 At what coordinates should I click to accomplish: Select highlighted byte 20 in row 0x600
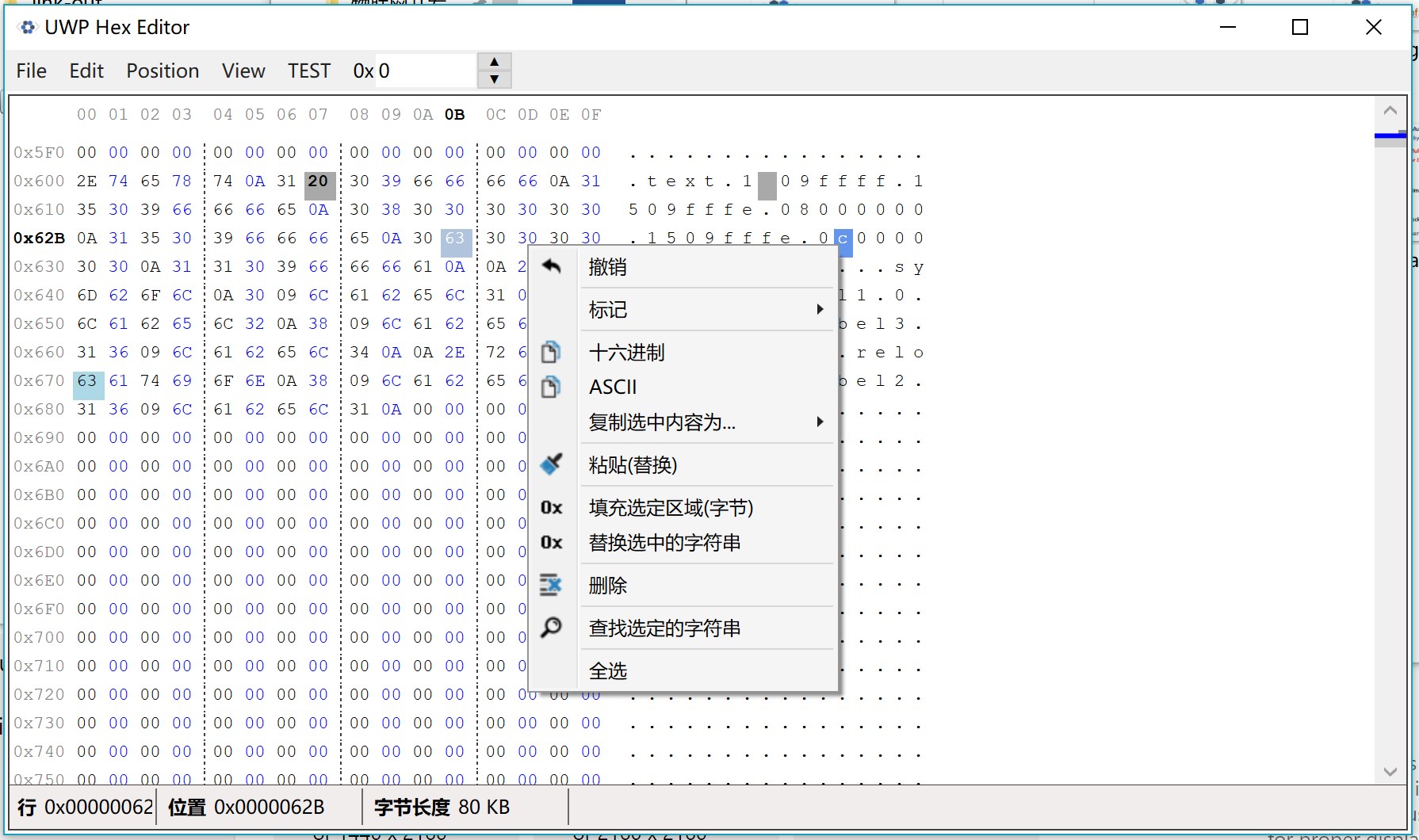pyautogui.click(x=319, y=185)
